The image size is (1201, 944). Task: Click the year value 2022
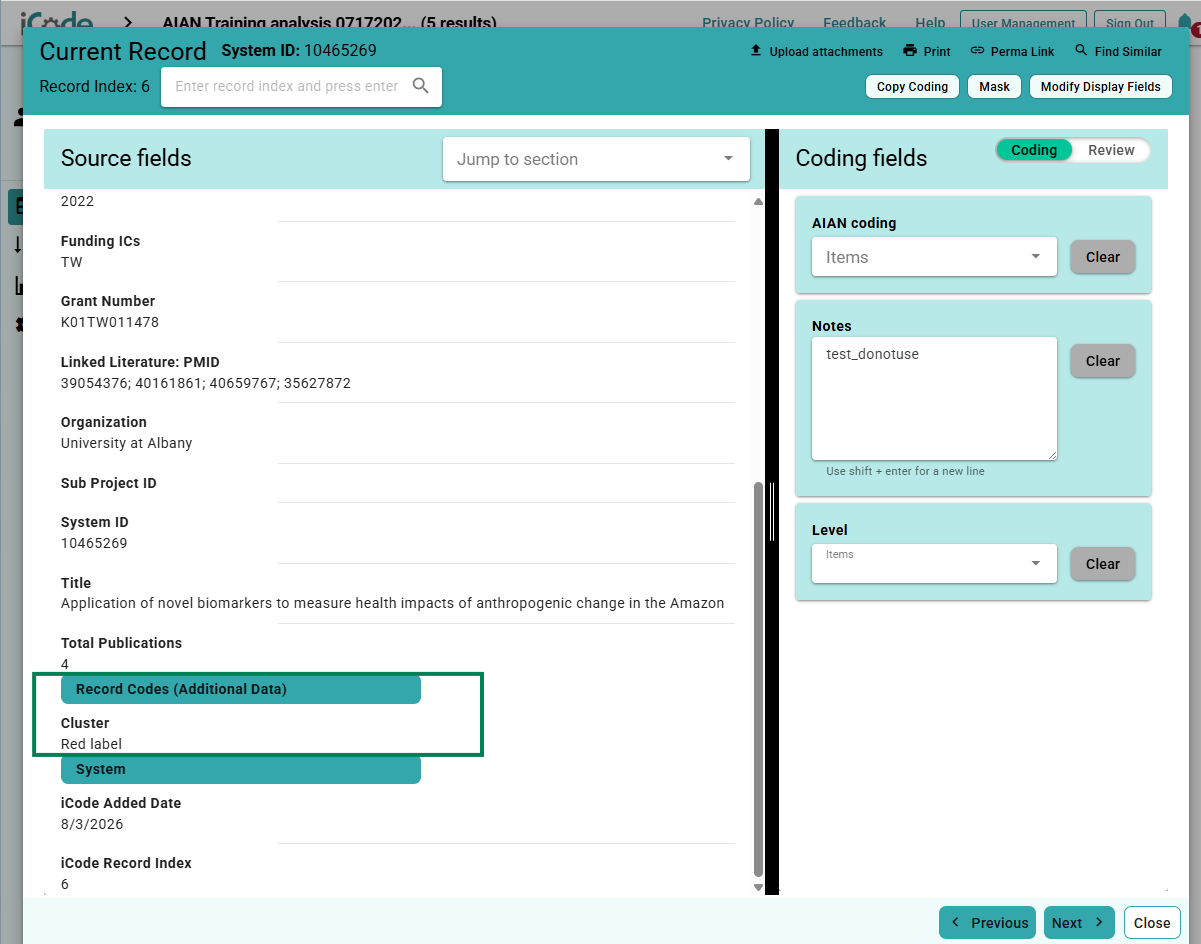tap(77, 201)
